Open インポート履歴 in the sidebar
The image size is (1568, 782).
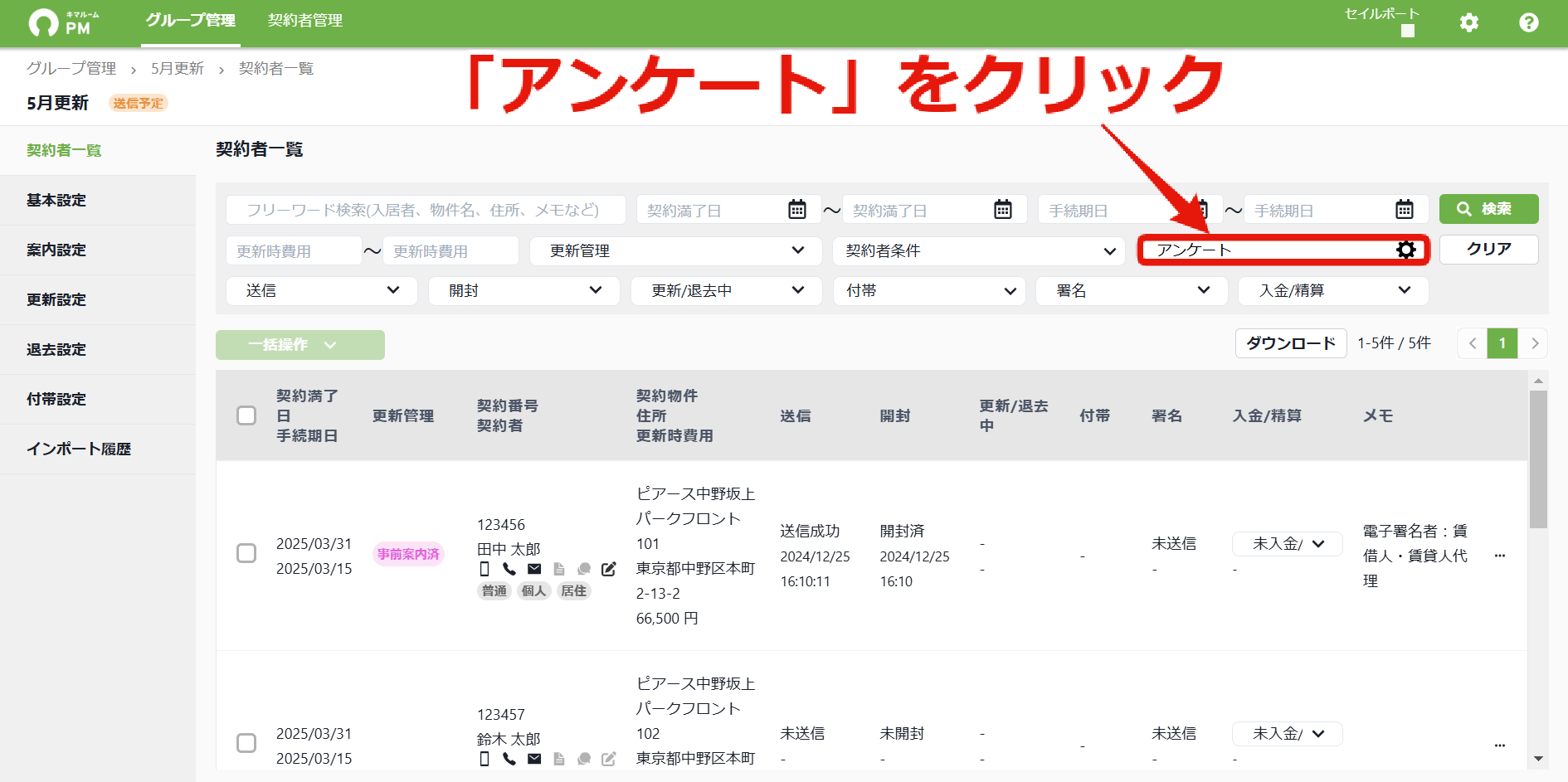pos(98,449)
